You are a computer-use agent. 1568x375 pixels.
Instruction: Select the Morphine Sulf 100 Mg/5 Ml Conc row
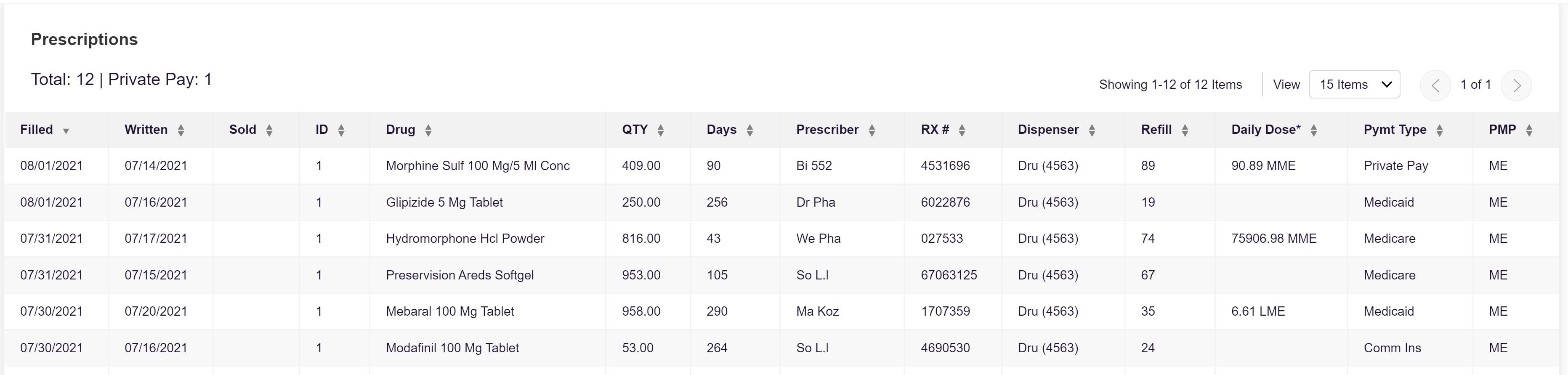coord(477,165)
